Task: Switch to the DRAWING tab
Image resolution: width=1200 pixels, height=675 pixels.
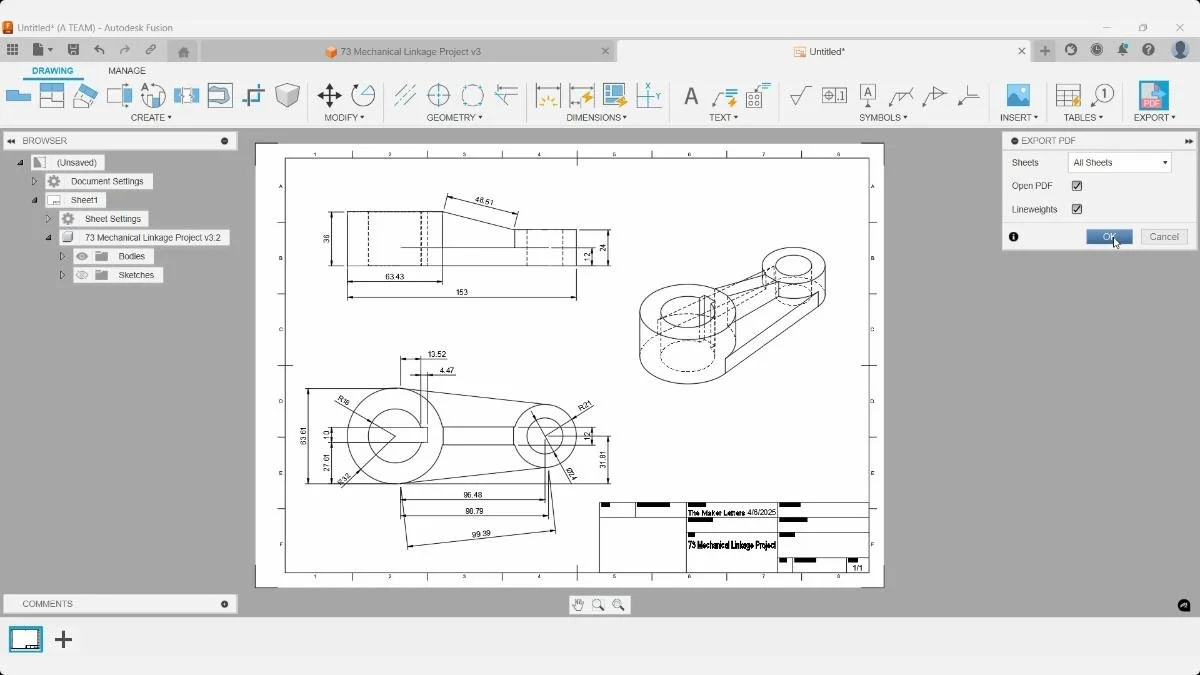Action: pos(52,71)
